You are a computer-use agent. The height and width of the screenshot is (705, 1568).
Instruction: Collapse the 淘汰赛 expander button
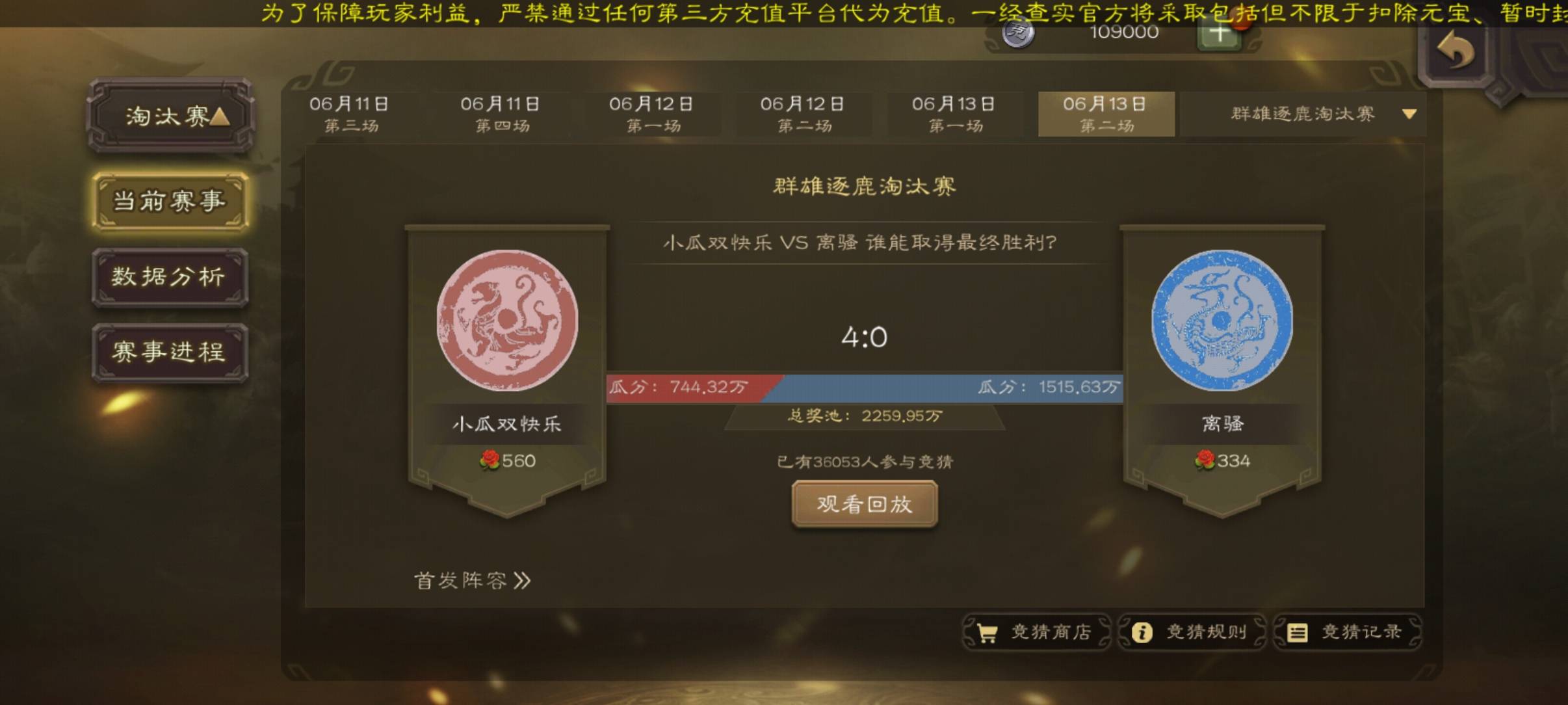pyautogui.click(x=170, y=116)
